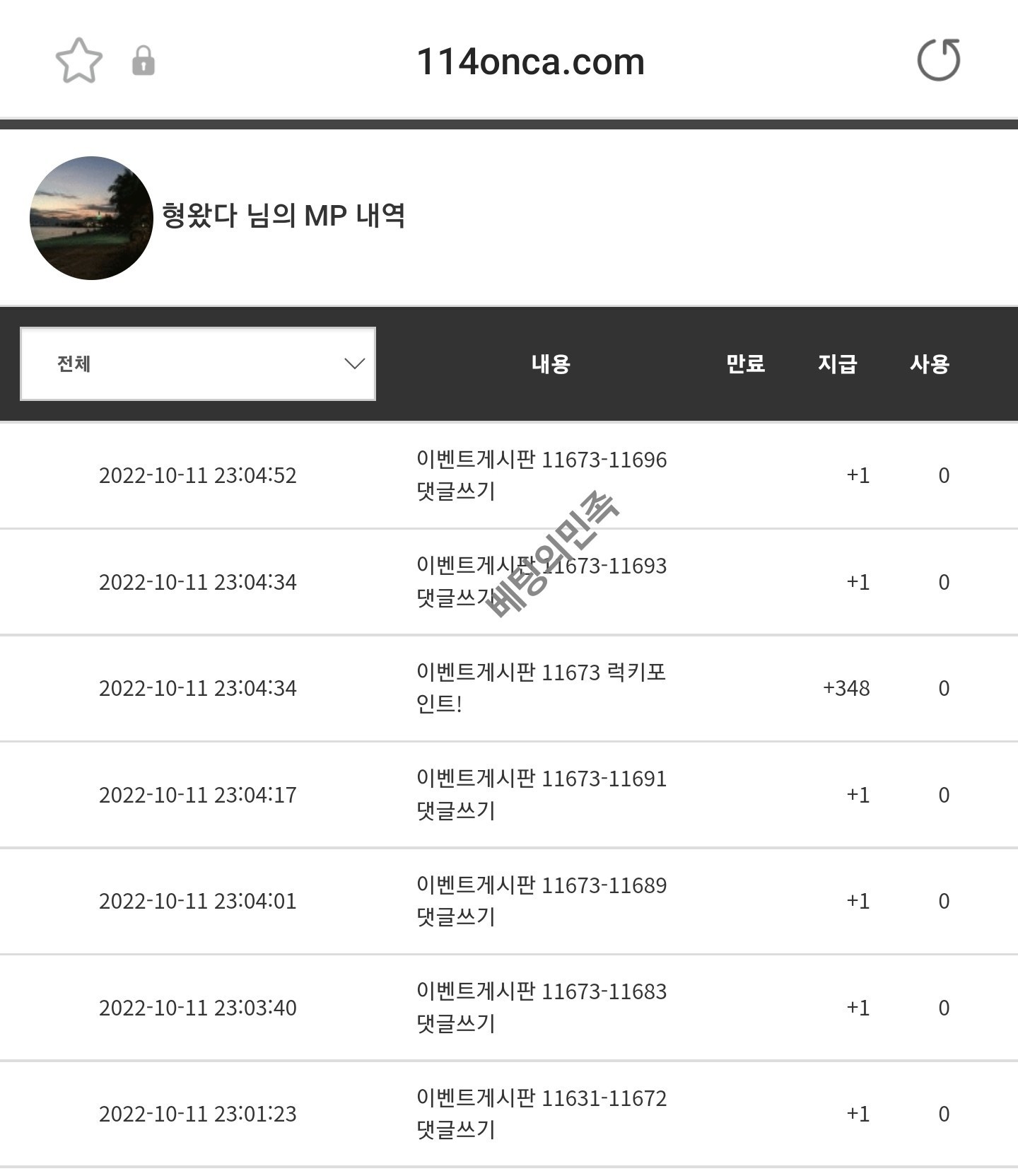Viewport: 1018px width, 1176px height.
Task: Open the 11673 lucky point entry
Action: click(541, 687)
